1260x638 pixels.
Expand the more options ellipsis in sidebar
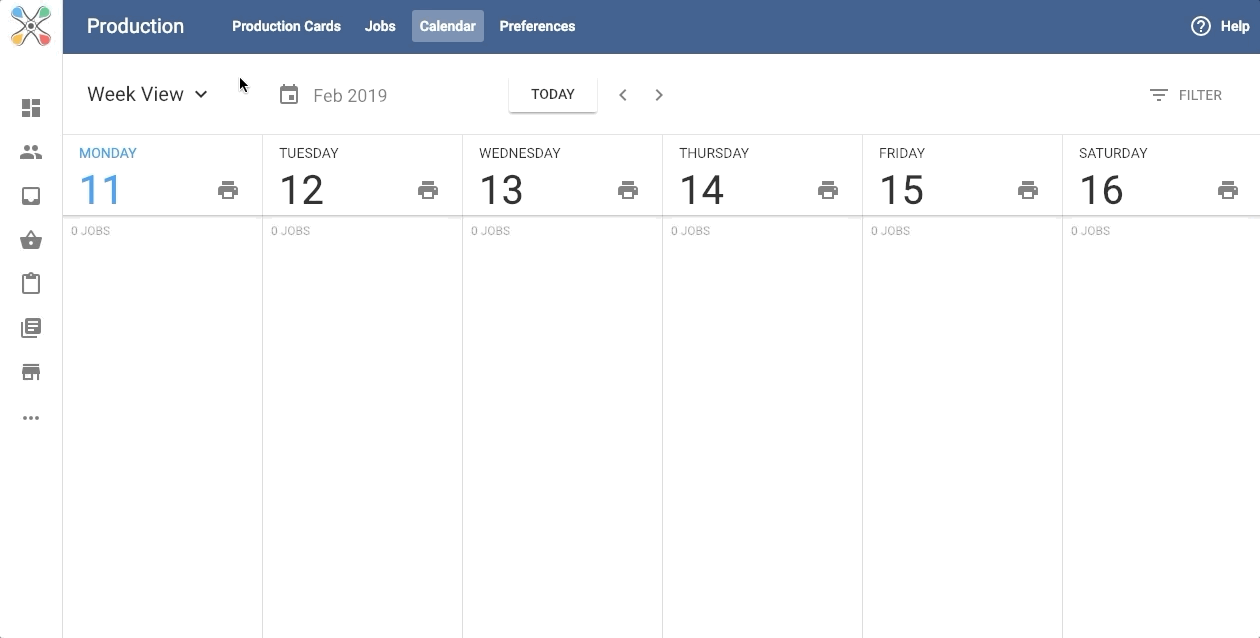[x=31, y=418]
